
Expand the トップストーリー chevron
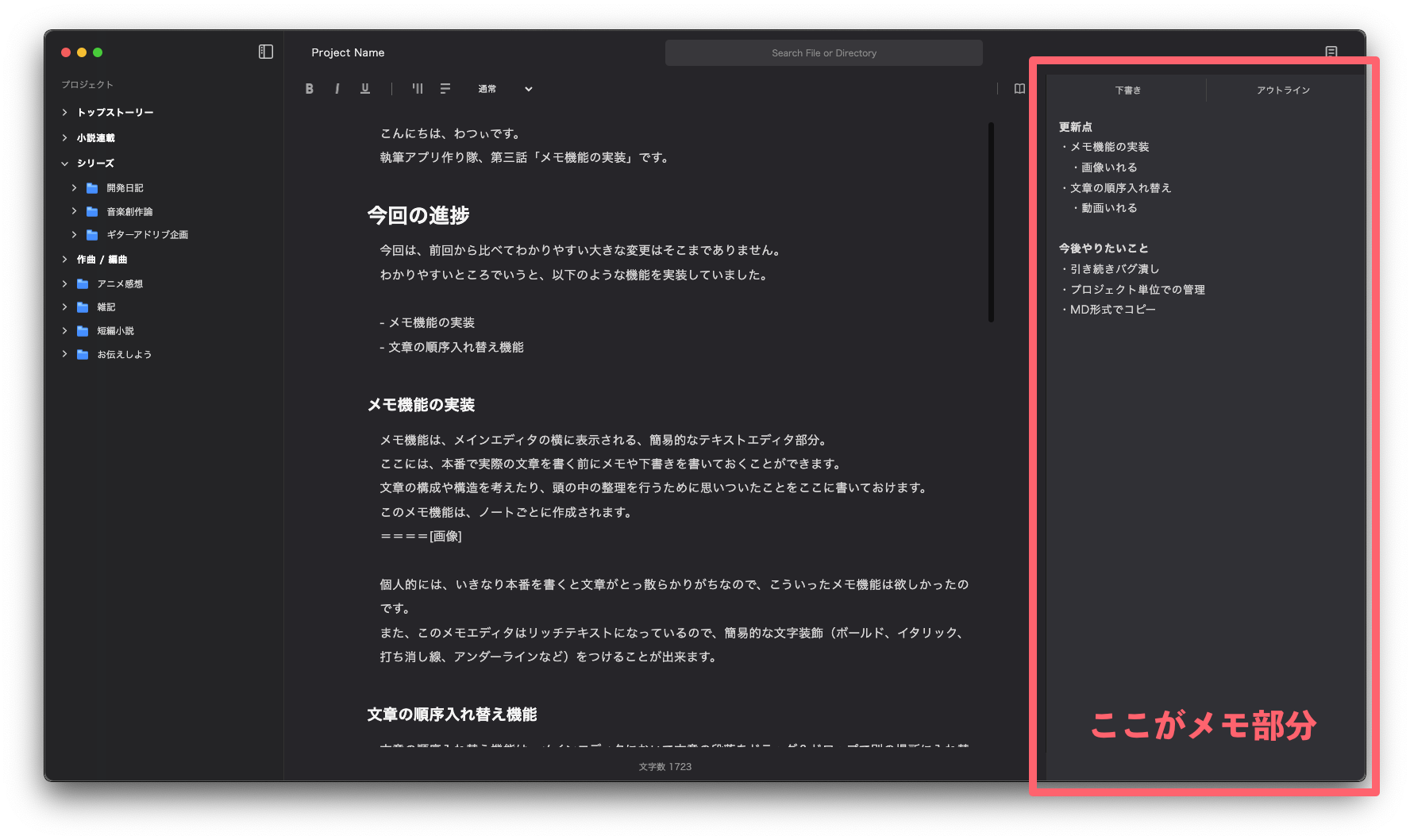point(65,113)
